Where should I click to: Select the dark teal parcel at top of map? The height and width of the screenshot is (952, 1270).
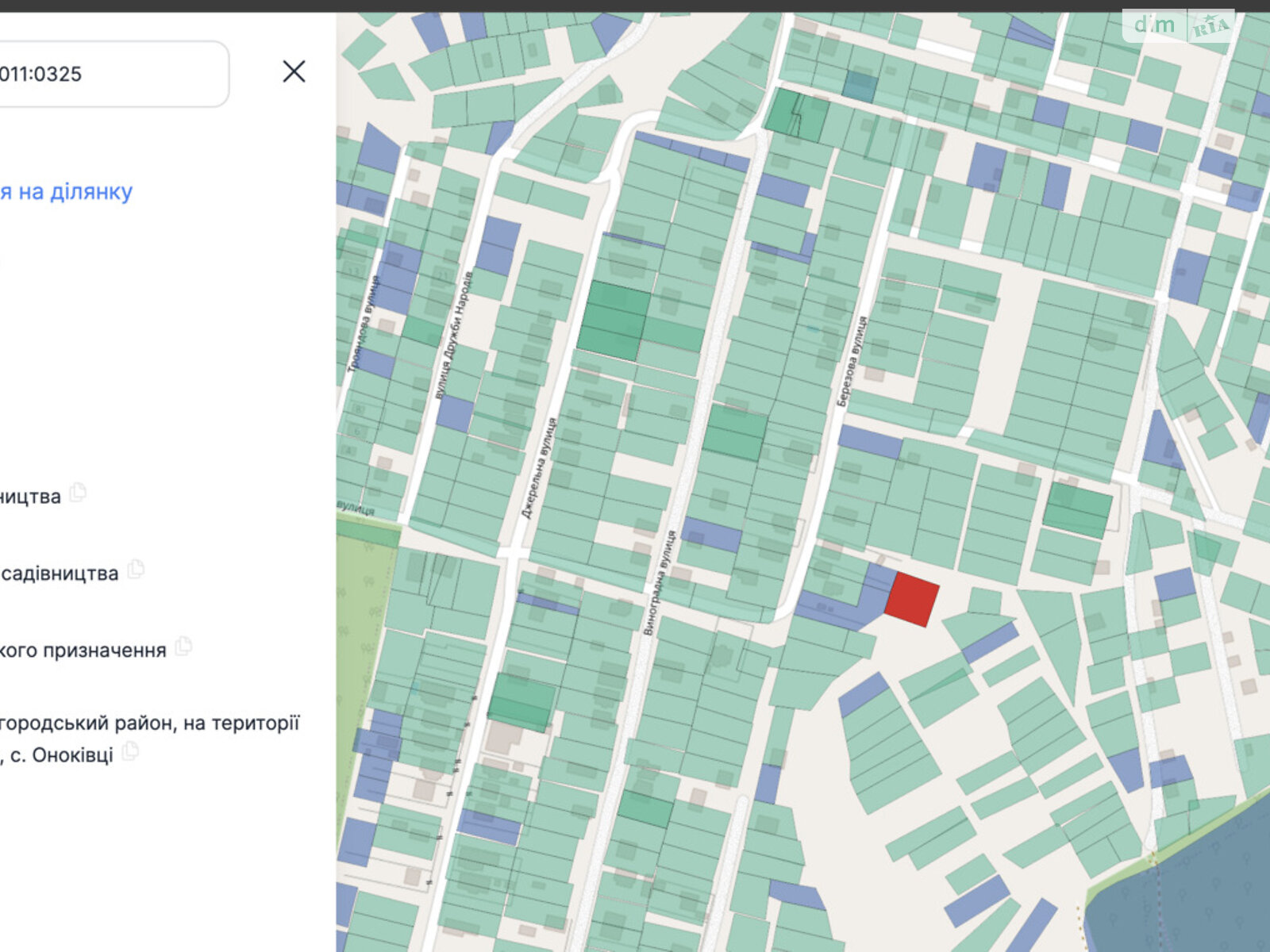coord(860,86)
